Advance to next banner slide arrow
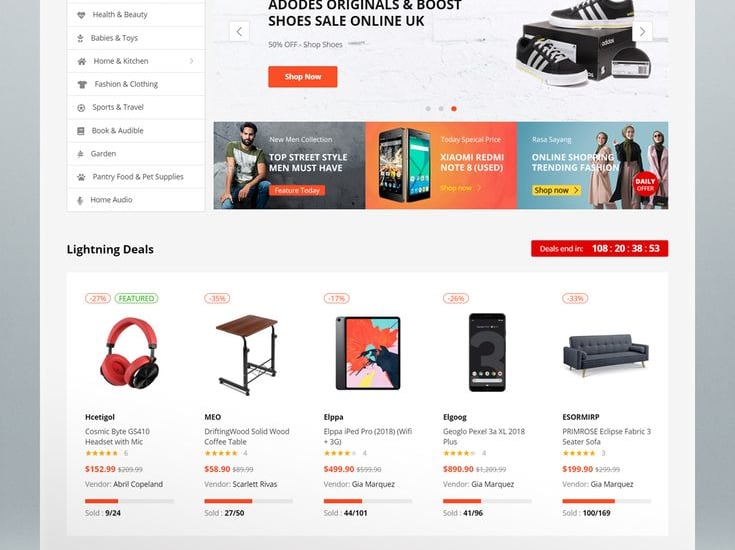 pos(642,31)
